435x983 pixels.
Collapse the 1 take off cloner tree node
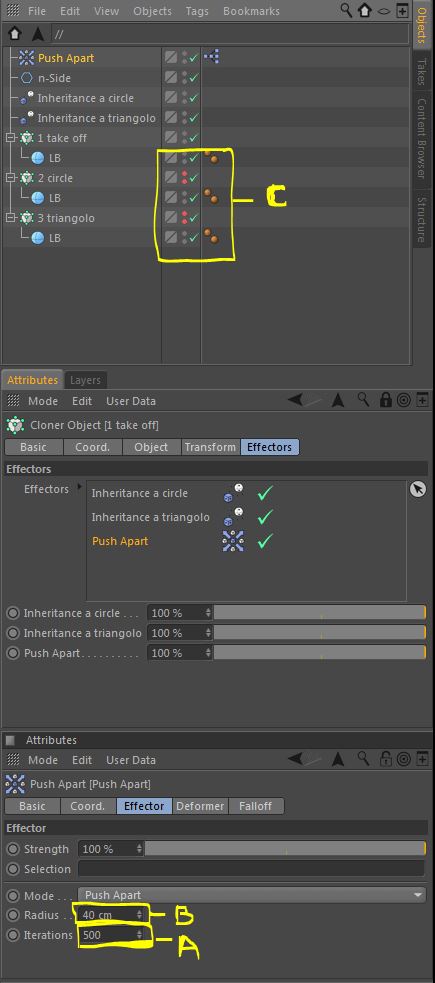point(9,138)
